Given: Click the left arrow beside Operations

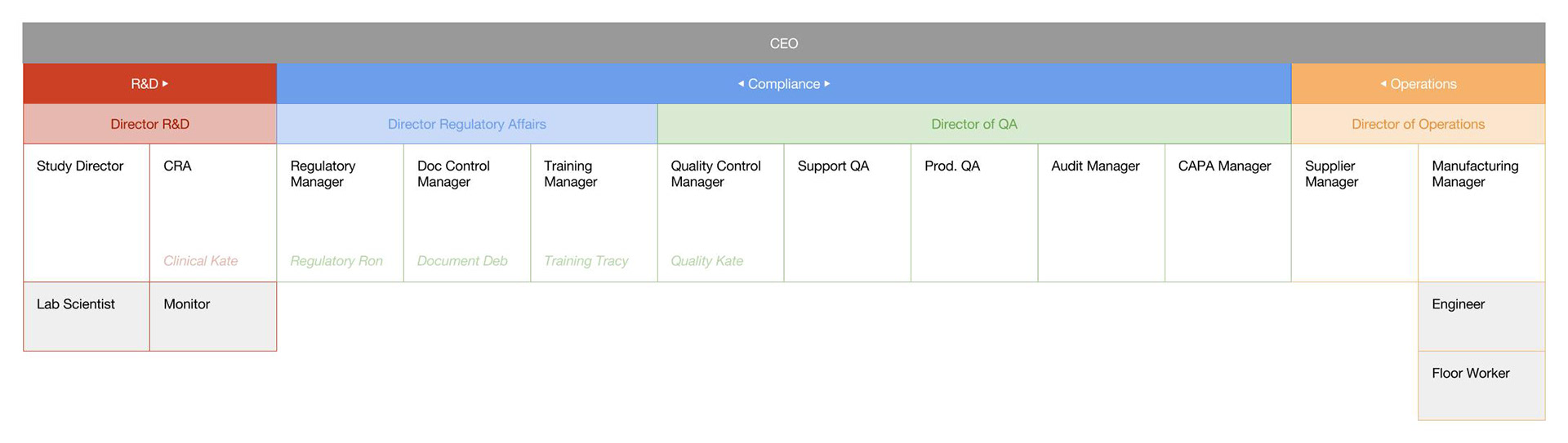Looking at the screenshot, I should coord(1383,83).
